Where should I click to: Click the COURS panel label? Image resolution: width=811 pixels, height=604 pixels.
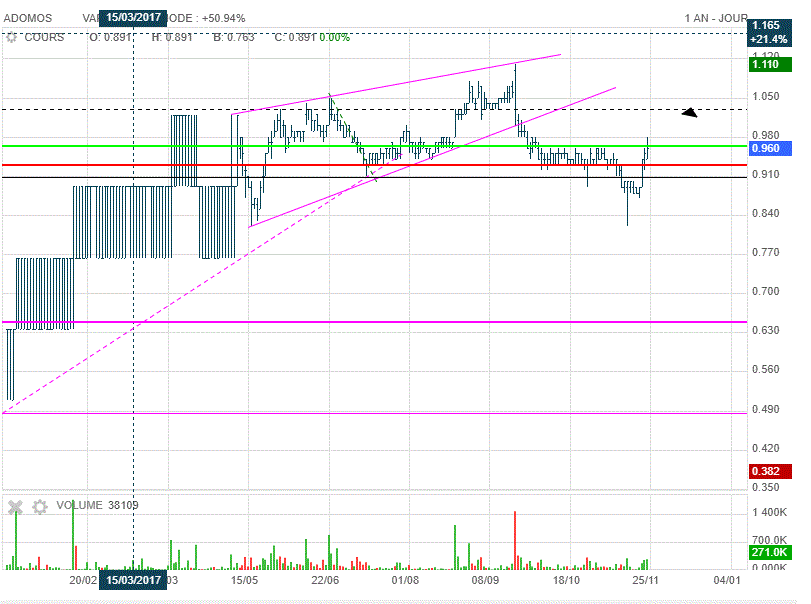click(x=44, y=37)
